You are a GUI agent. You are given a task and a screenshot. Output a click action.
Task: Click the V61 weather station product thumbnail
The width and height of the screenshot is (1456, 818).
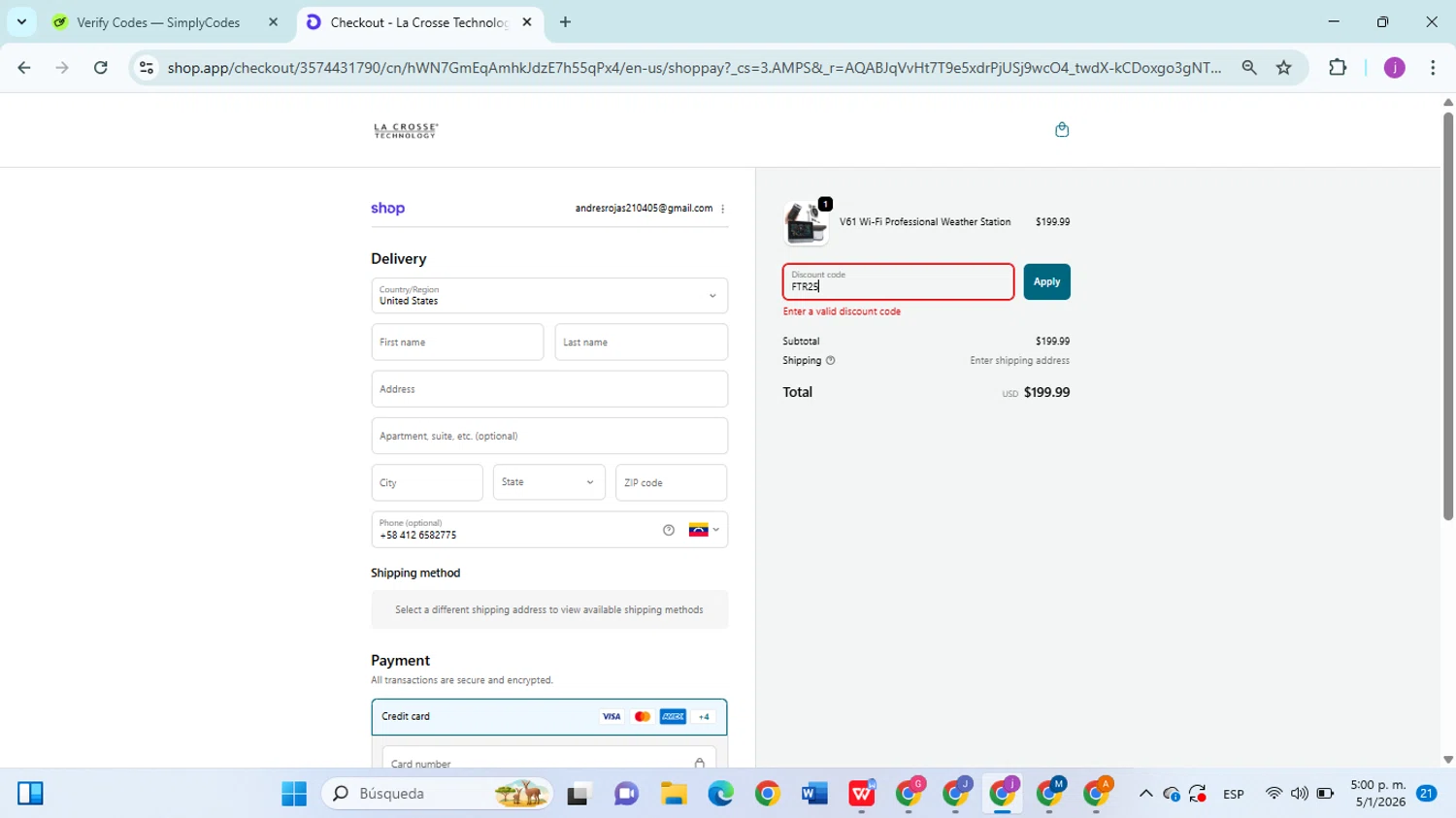click(x=806, y=222)
